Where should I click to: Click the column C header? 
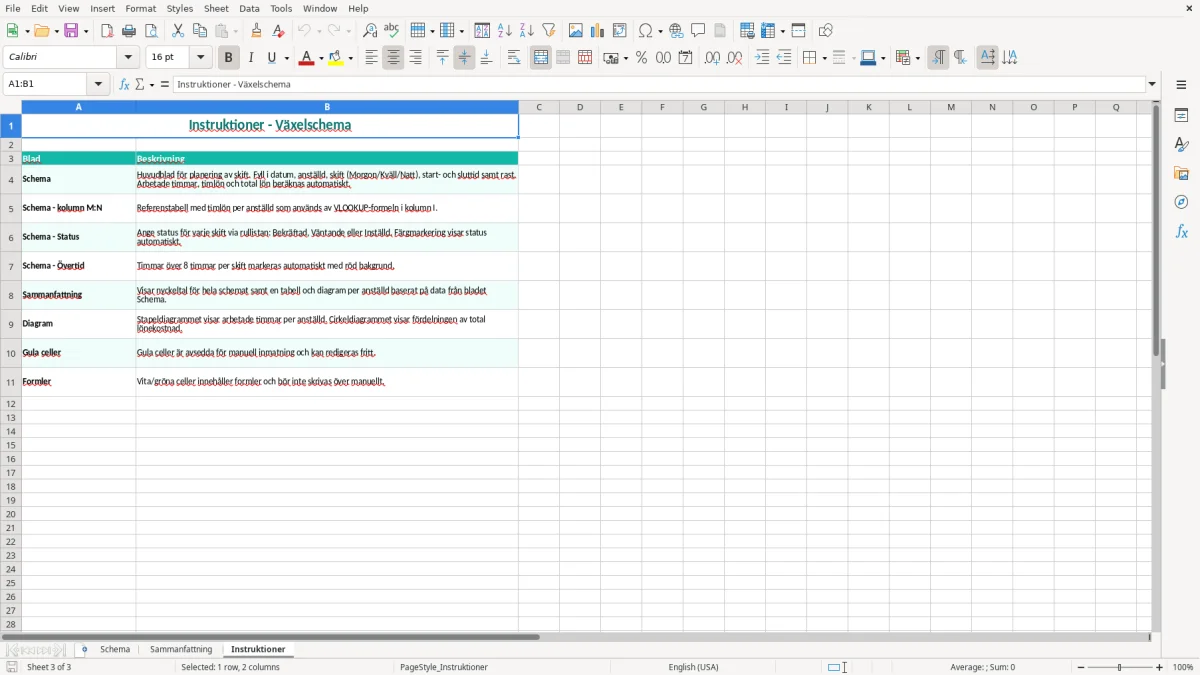coord(538,107)
